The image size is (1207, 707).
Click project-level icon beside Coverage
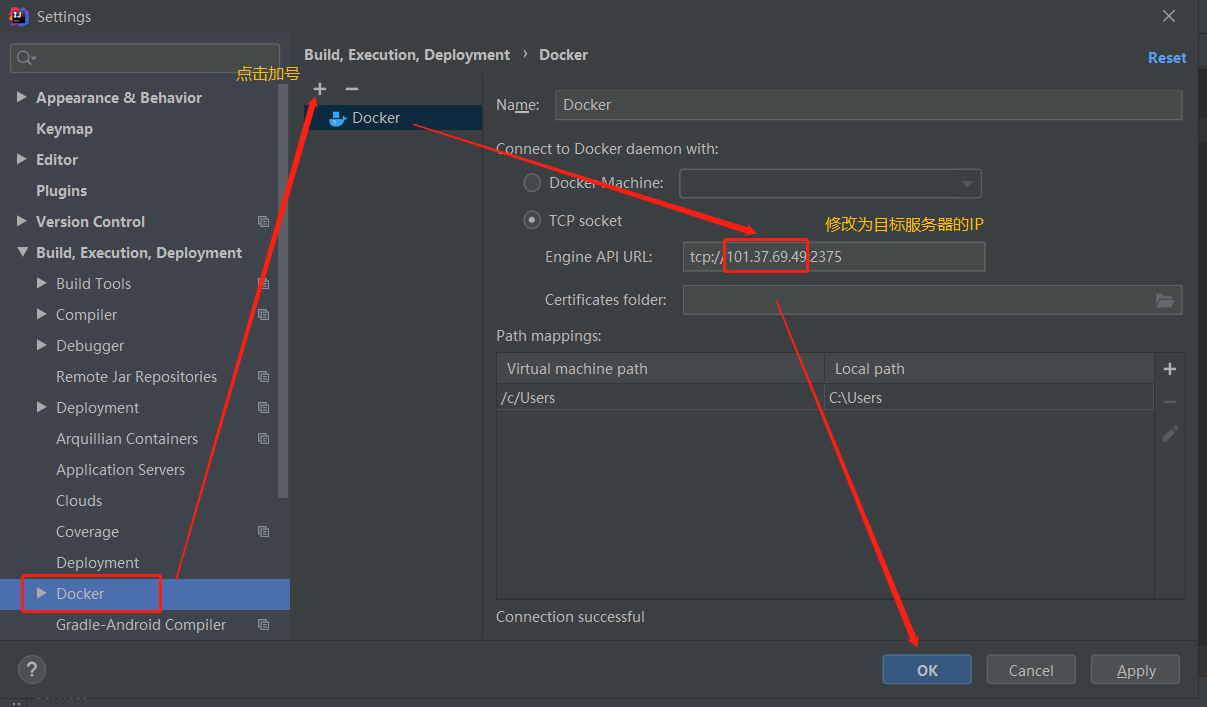click(263, 532)
